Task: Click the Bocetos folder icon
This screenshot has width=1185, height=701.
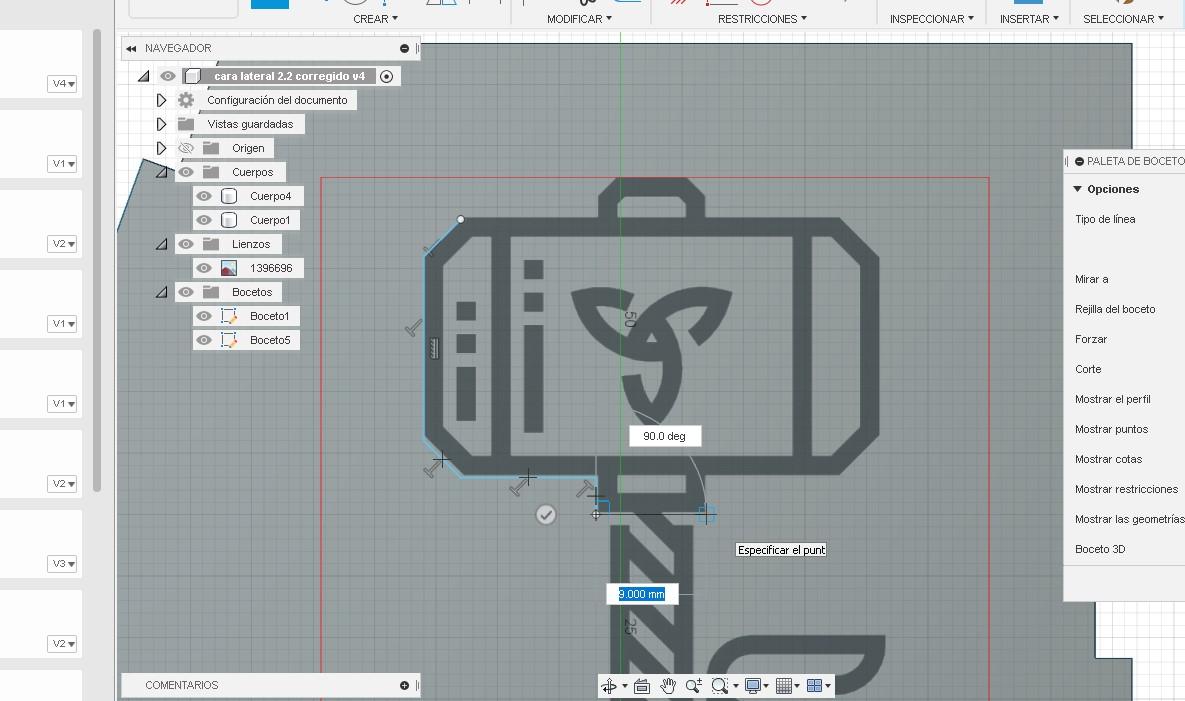Action: 211,292
